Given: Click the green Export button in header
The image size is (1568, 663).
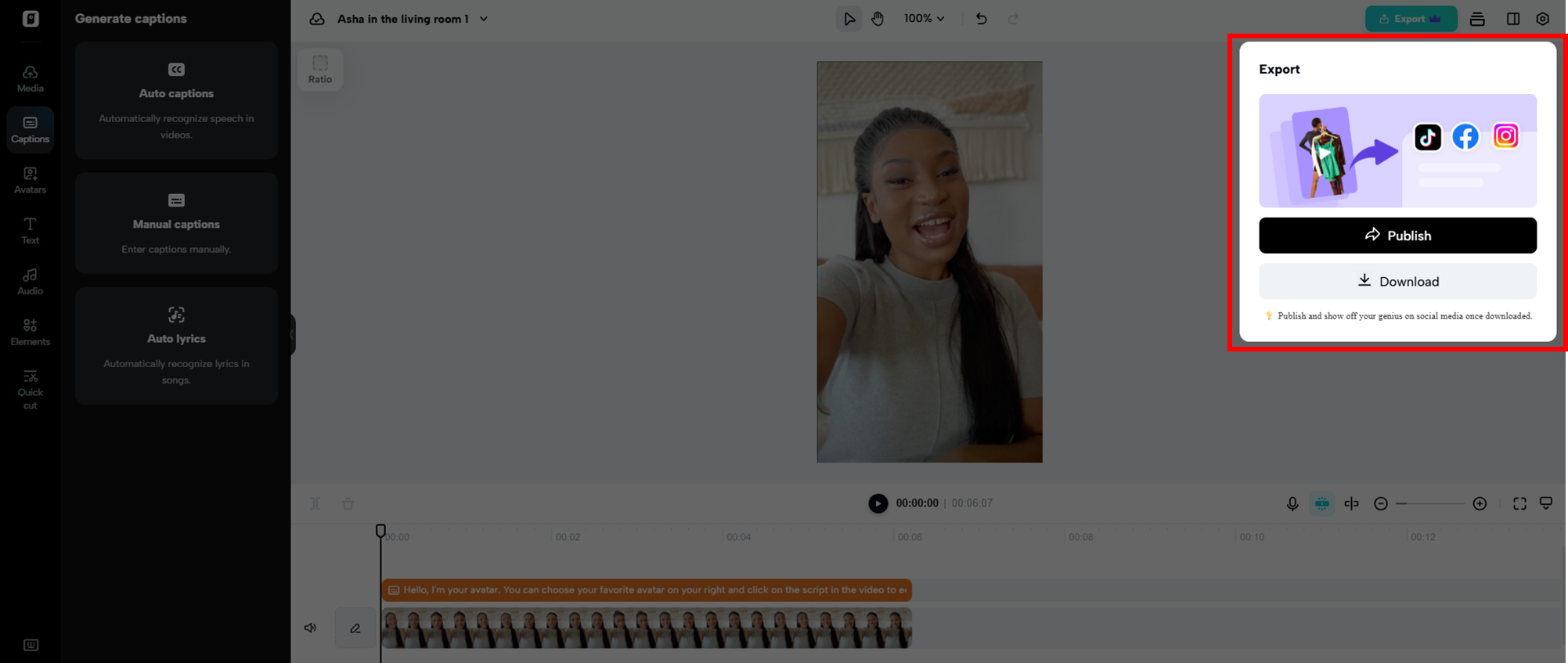Looking at the screenshot, I should 1411,19.
